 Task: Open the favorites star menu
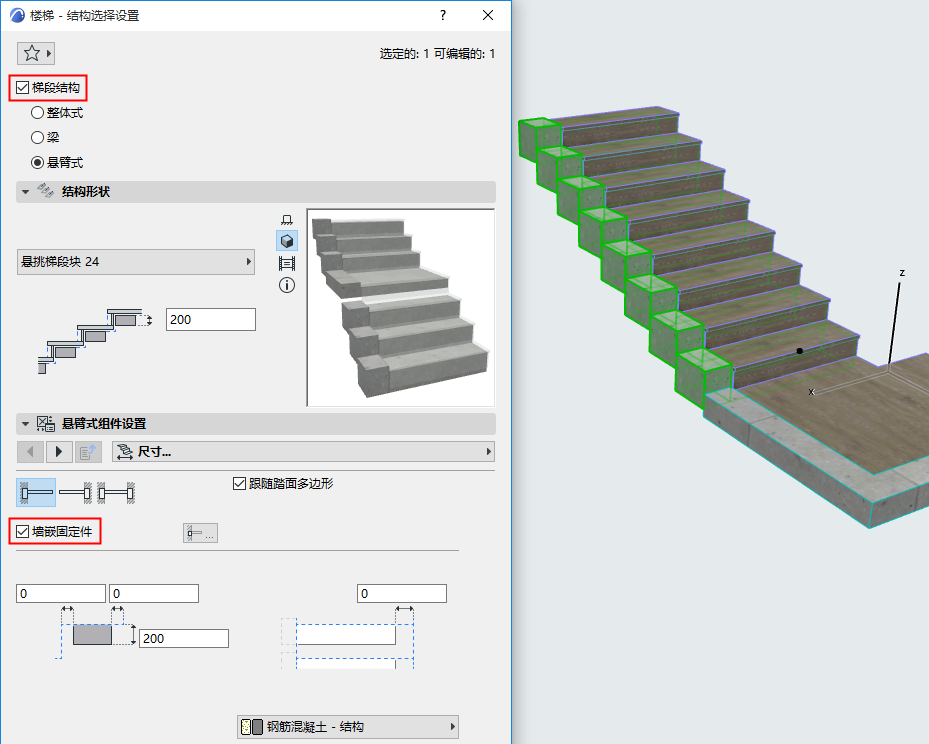click(x=34, y=51)
